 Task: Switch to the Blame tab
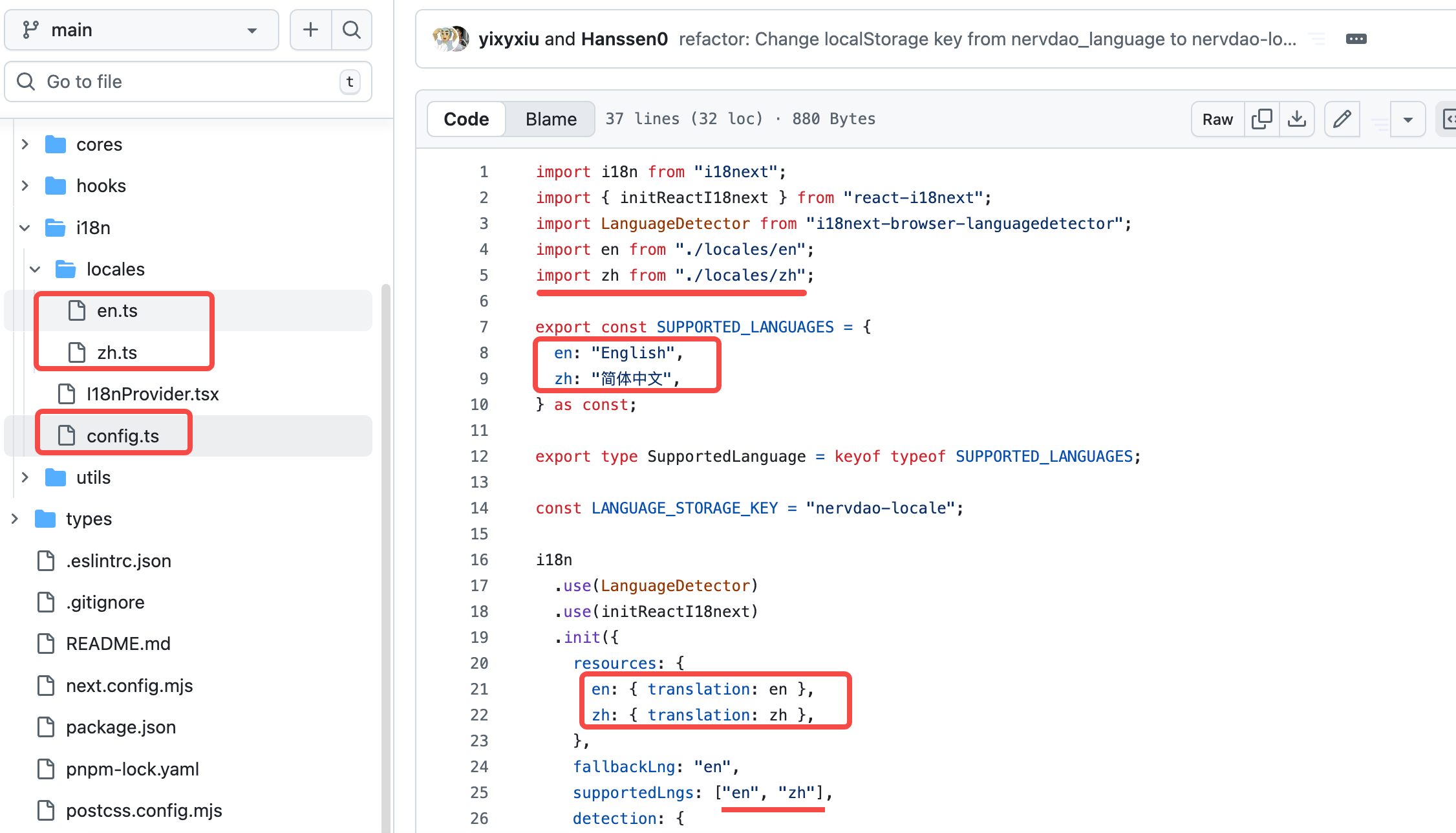point(550,119)
